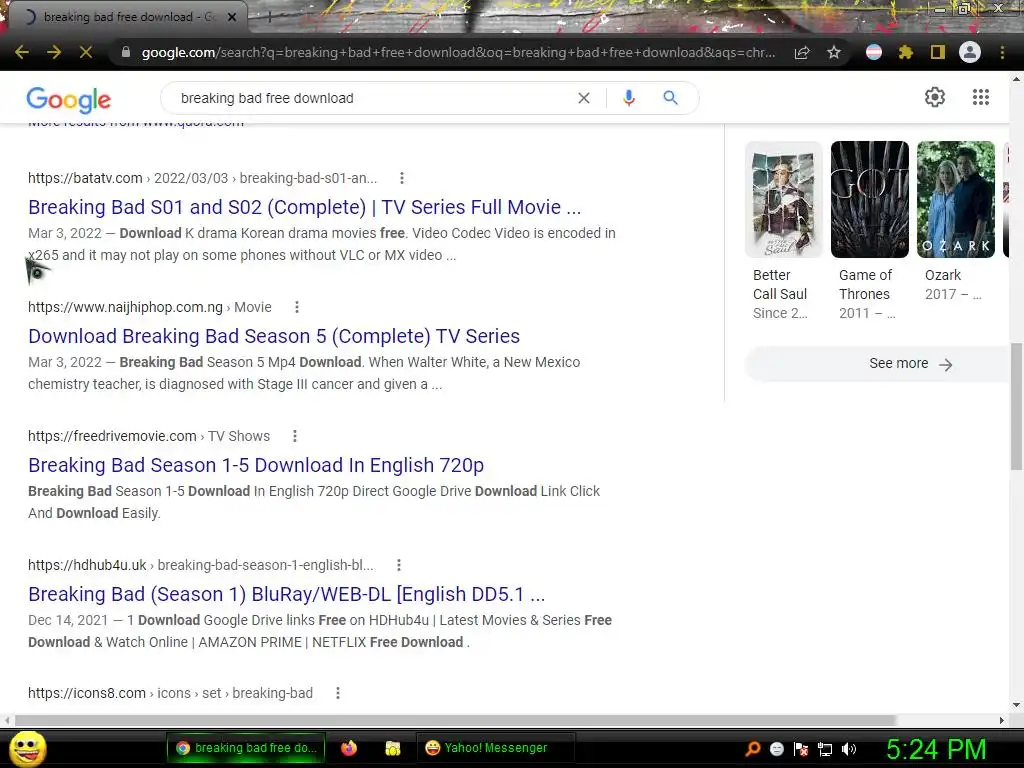Screen dimensions: 1024x768
Task: Click the smiley start button
Action: (27, 748)
